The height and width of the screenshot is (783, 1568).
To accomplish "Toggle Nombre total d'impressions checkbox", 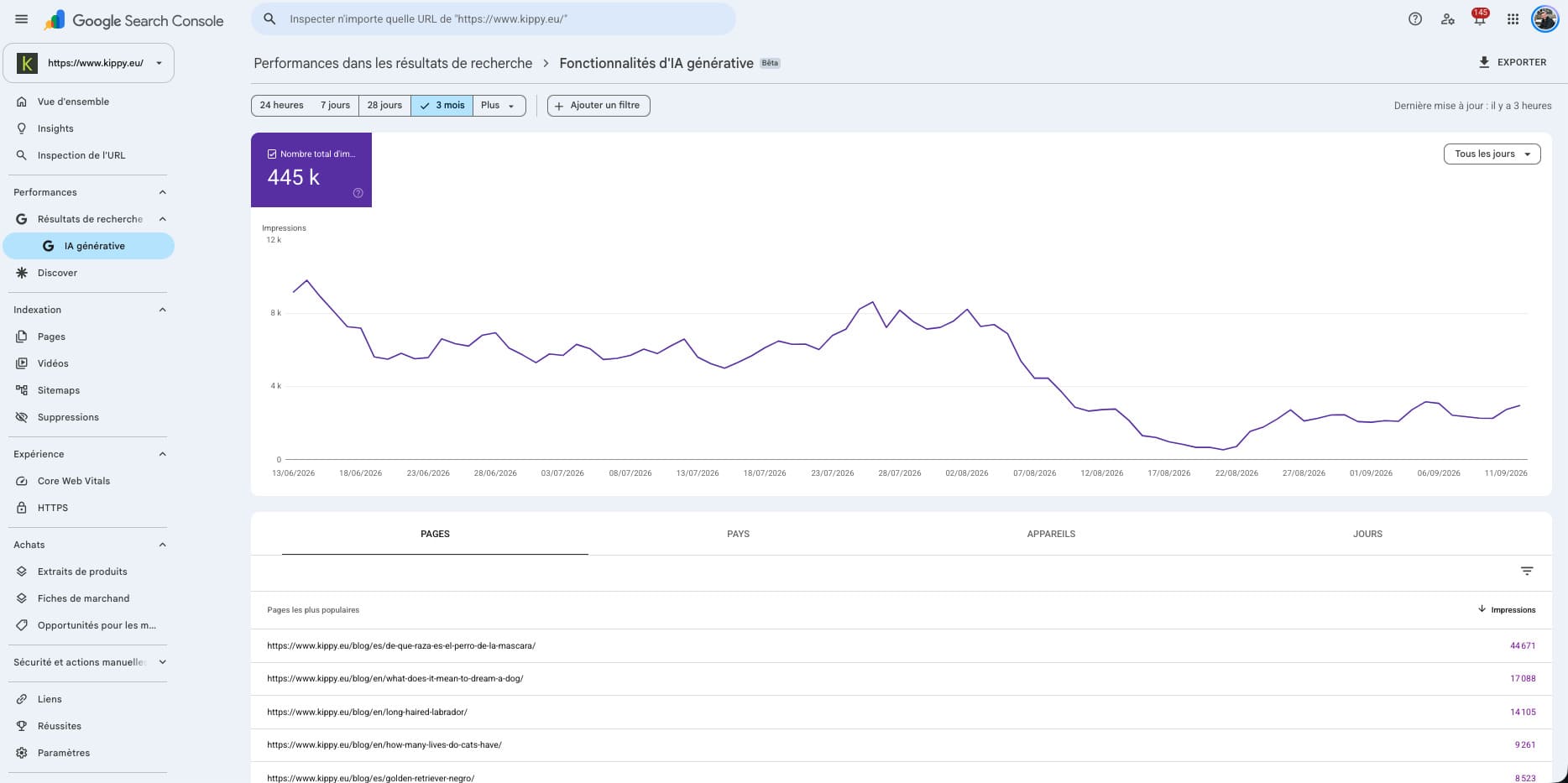I will (x=272, y=154).
